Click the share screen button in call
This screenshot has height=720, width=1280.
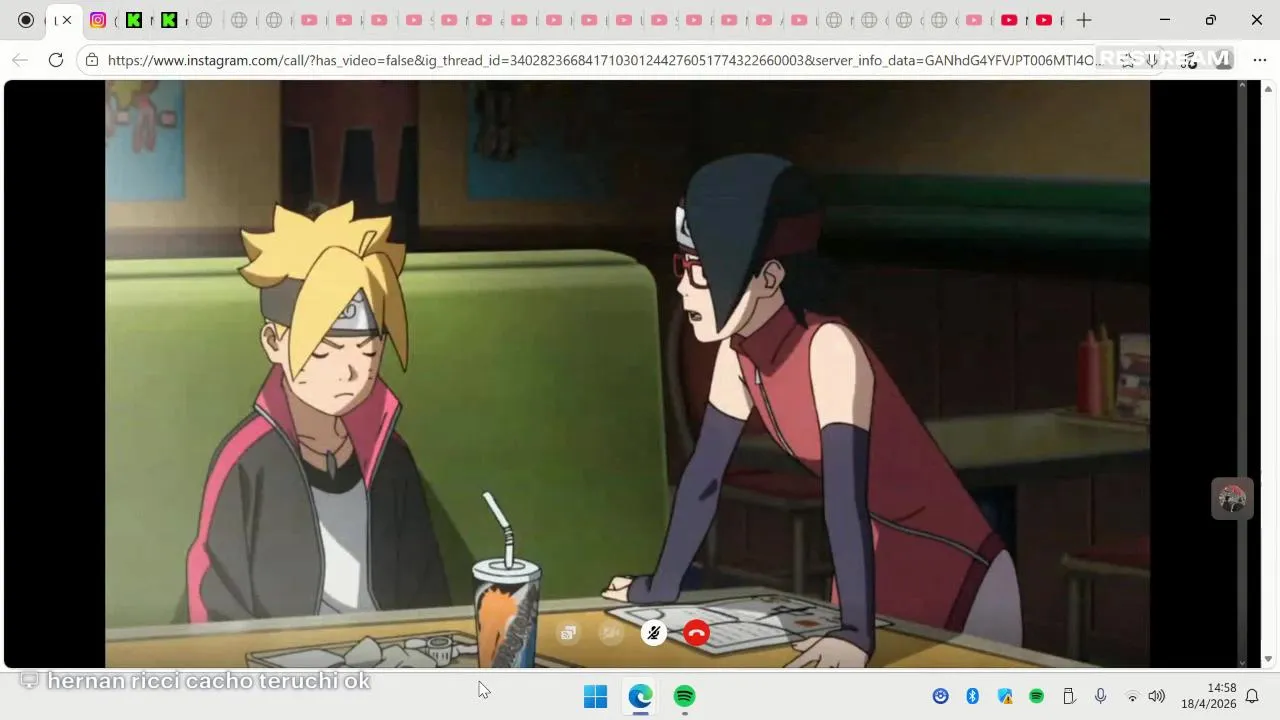click(568, 632)
